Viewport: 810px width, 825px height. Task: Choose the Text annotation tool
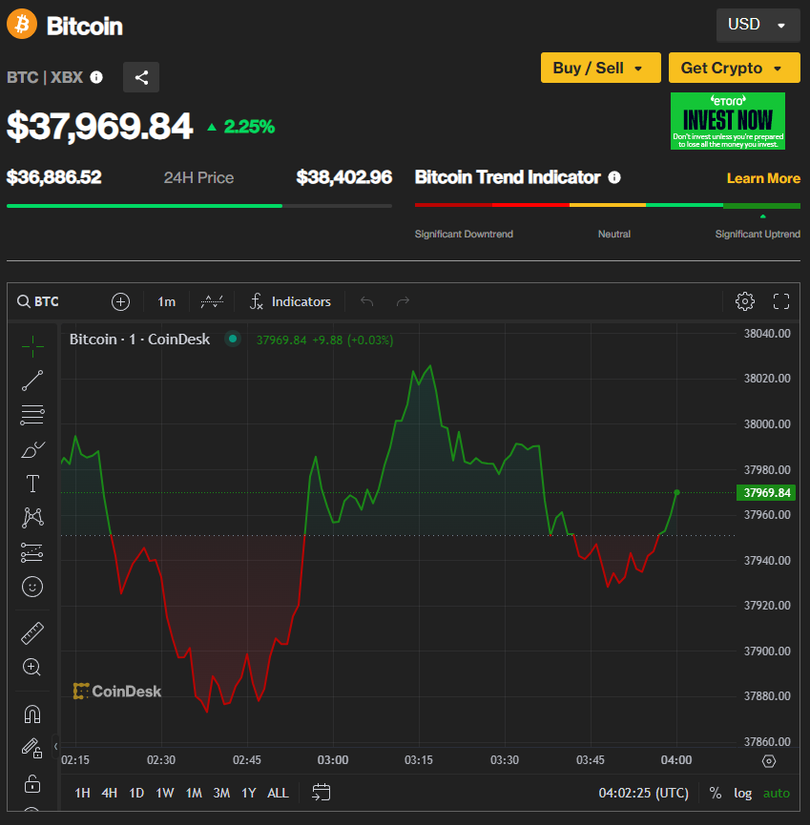pos(32,484)
